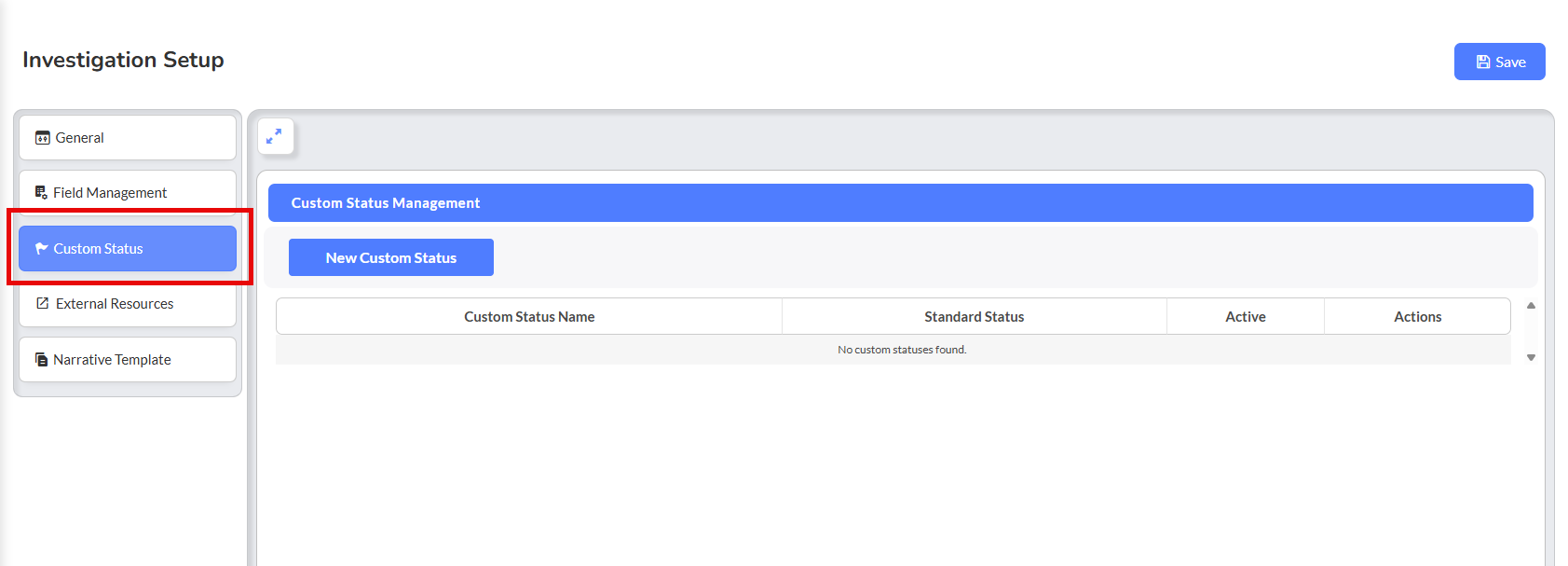Select the Custom Status tab

click(x=128, y=249)
